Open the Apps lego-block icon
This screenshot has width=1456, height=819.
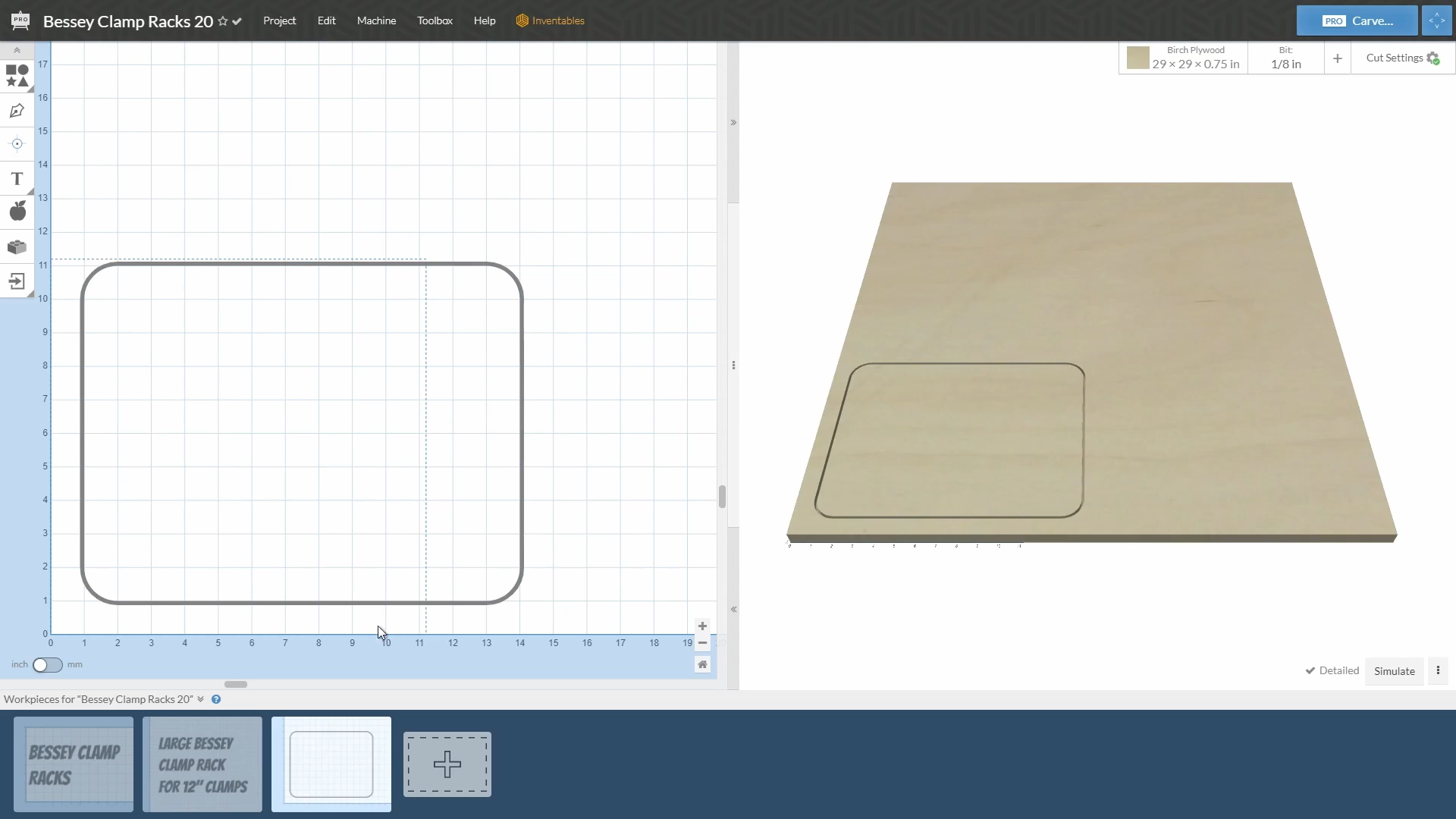click(x=17, y=247)
